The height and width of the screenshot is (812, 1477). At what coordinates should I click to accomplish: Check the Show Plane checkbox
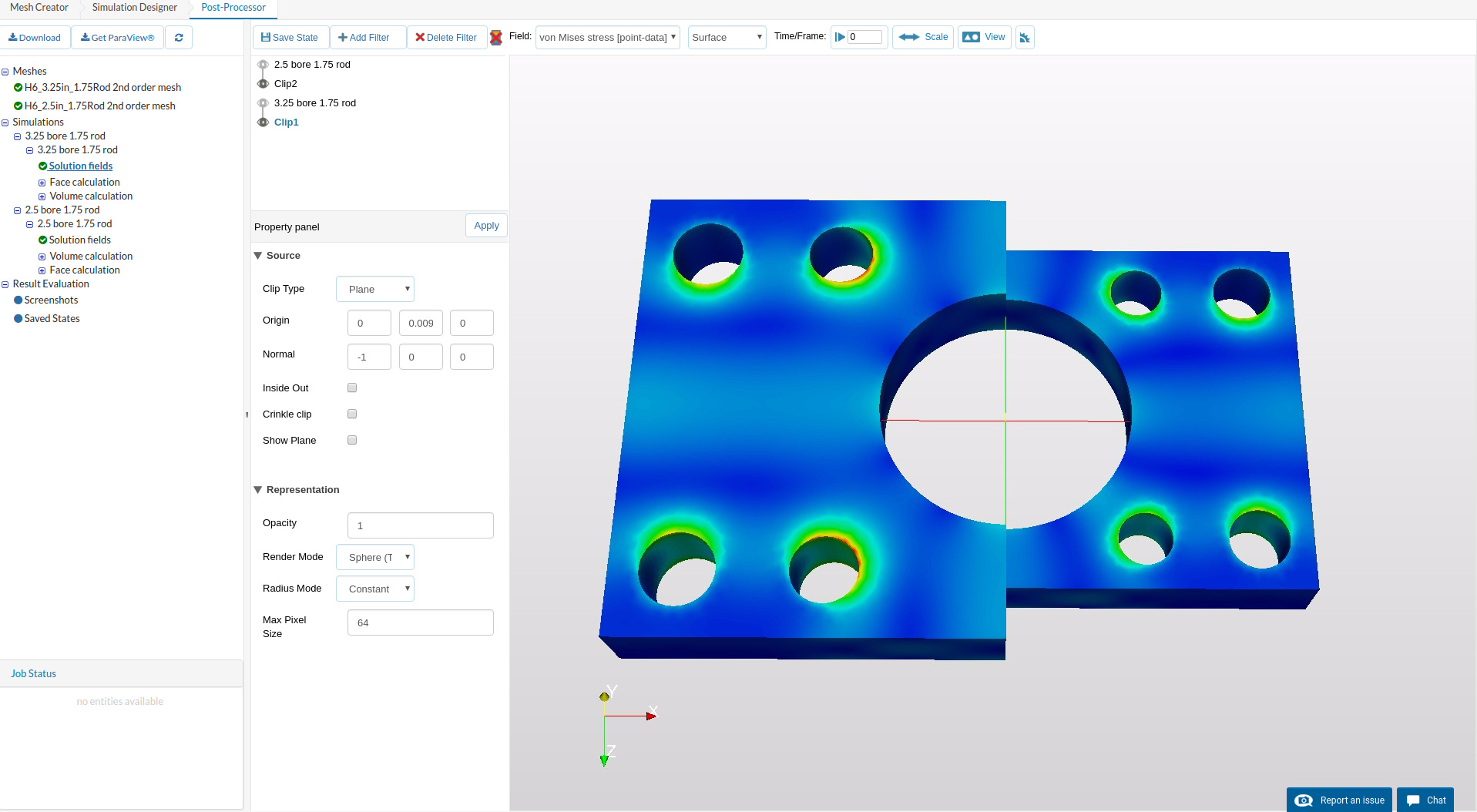(x=352, y=440)
